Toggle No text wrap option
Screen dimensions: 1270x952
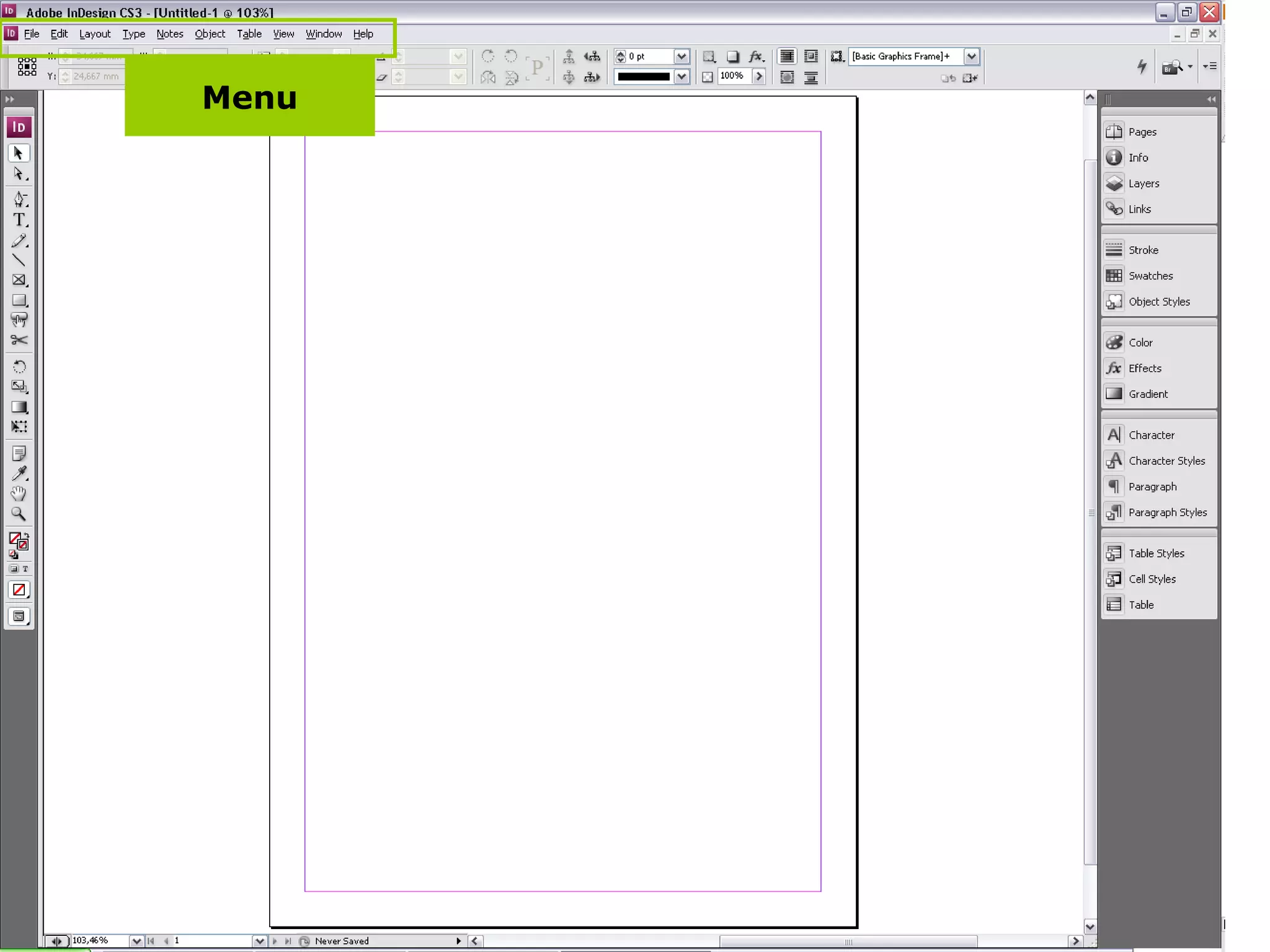(787, 57)
